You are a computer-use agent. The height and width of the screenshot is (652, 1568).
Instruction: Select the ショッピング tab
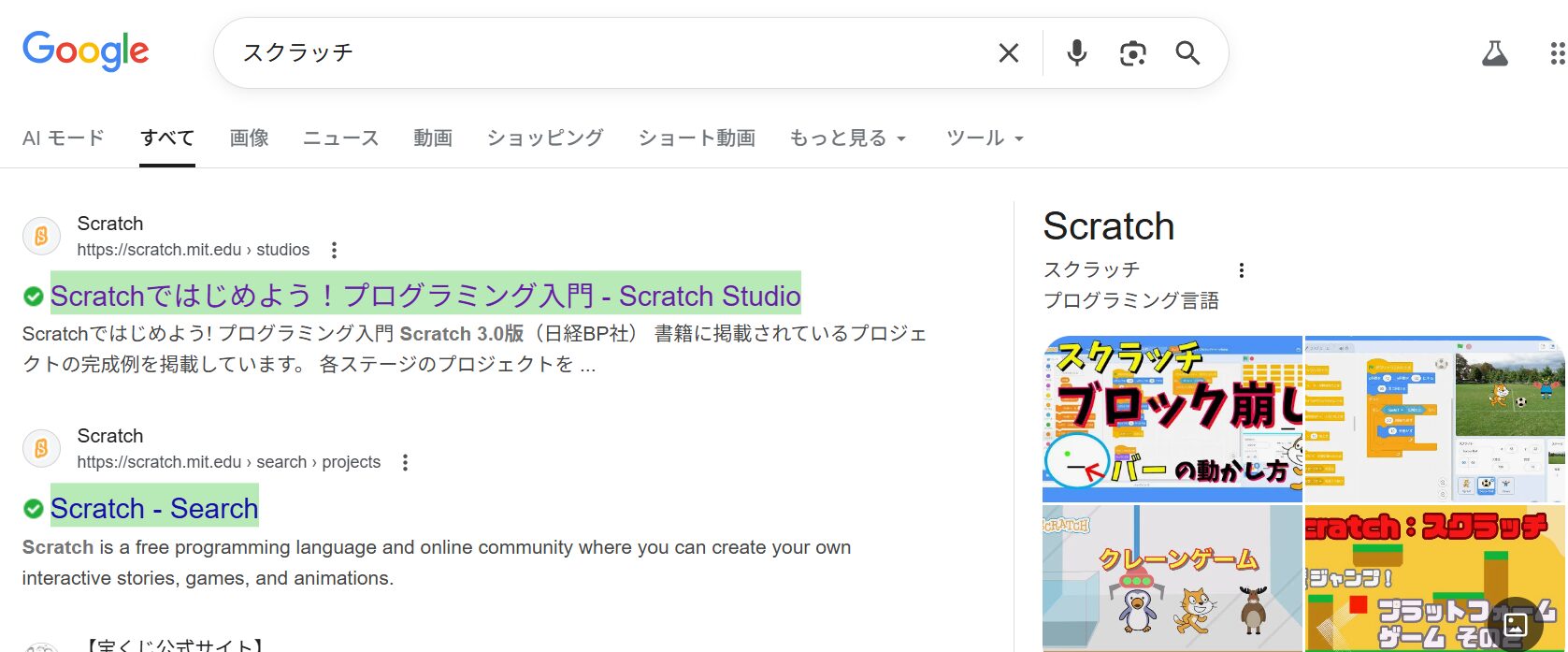point(544,138)
